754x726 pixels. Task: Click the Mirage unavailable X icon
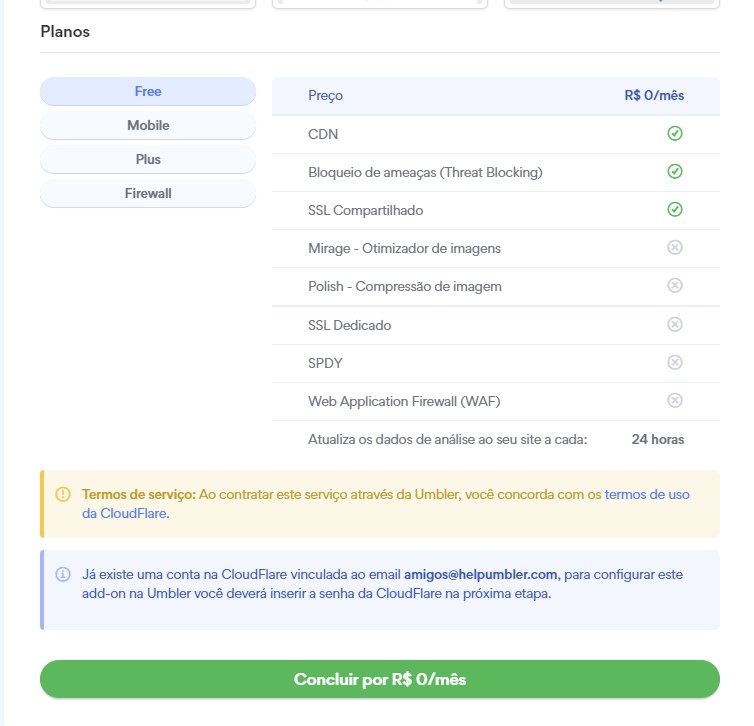pyautogui.click(x=675, y=248)
